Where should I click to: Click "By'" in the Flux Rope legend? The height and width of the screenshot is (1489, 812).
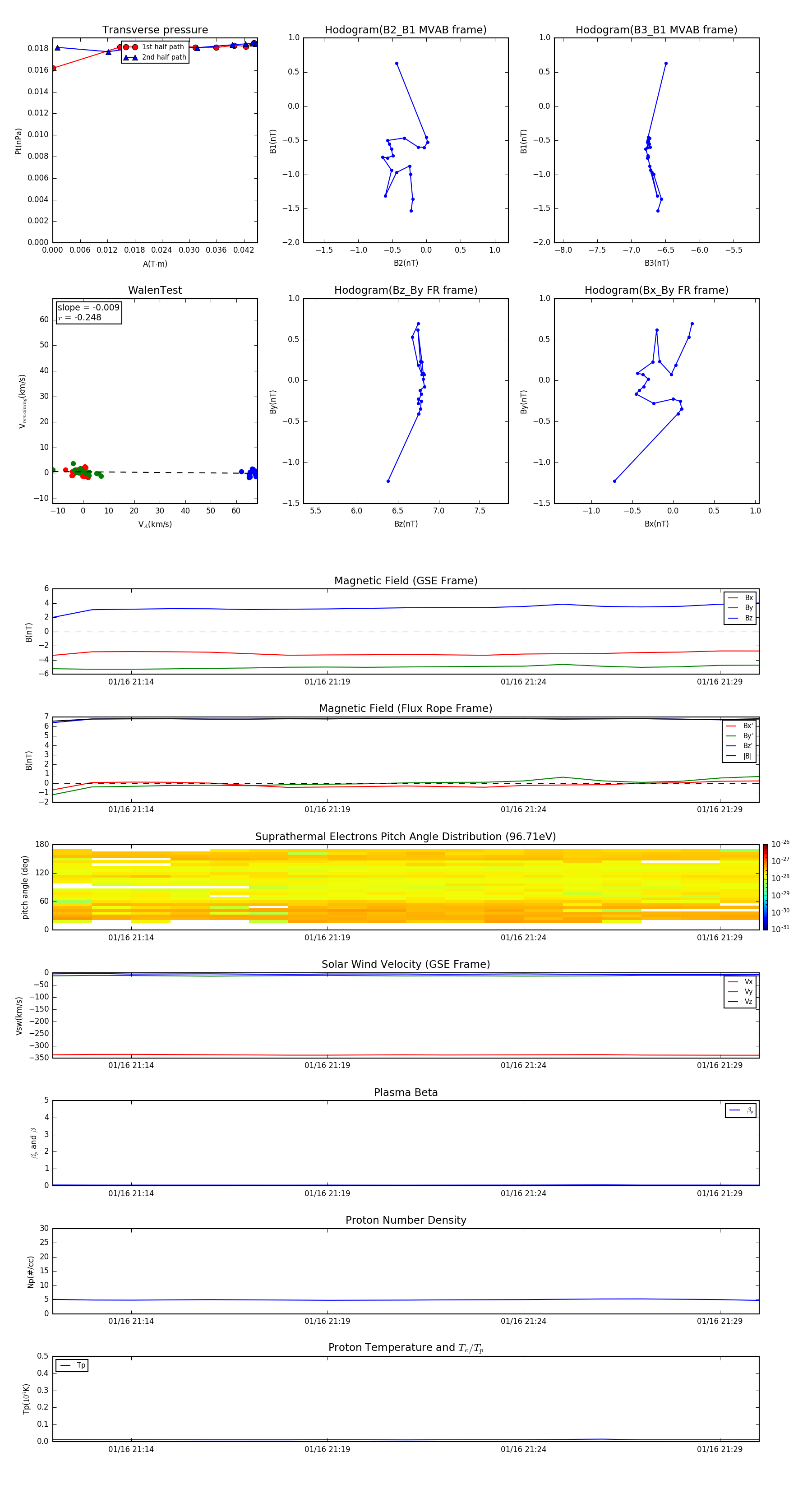point(748,736)
